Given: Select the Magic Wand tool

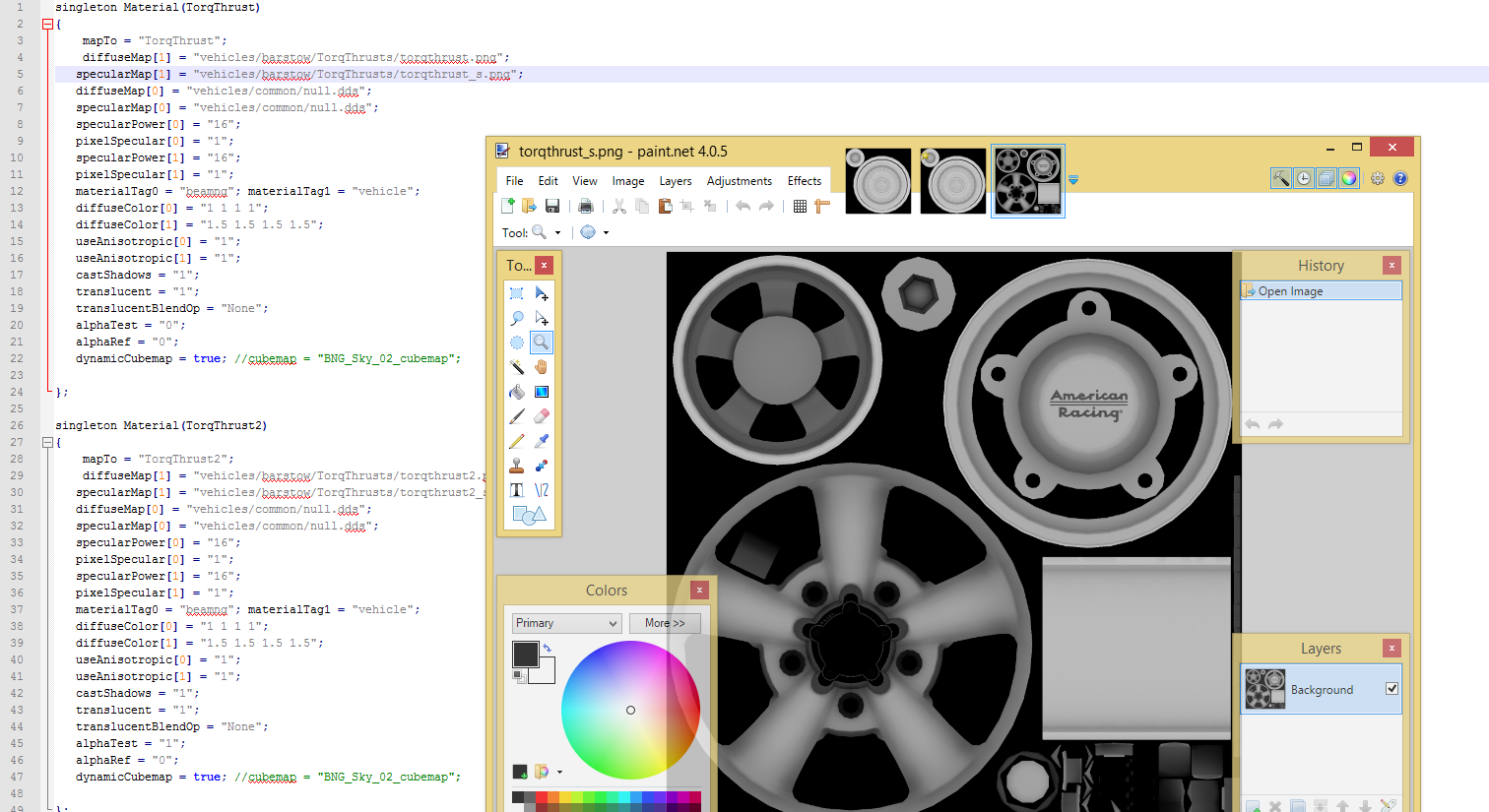Looking at the screenshot, I should tap(516, 367).
